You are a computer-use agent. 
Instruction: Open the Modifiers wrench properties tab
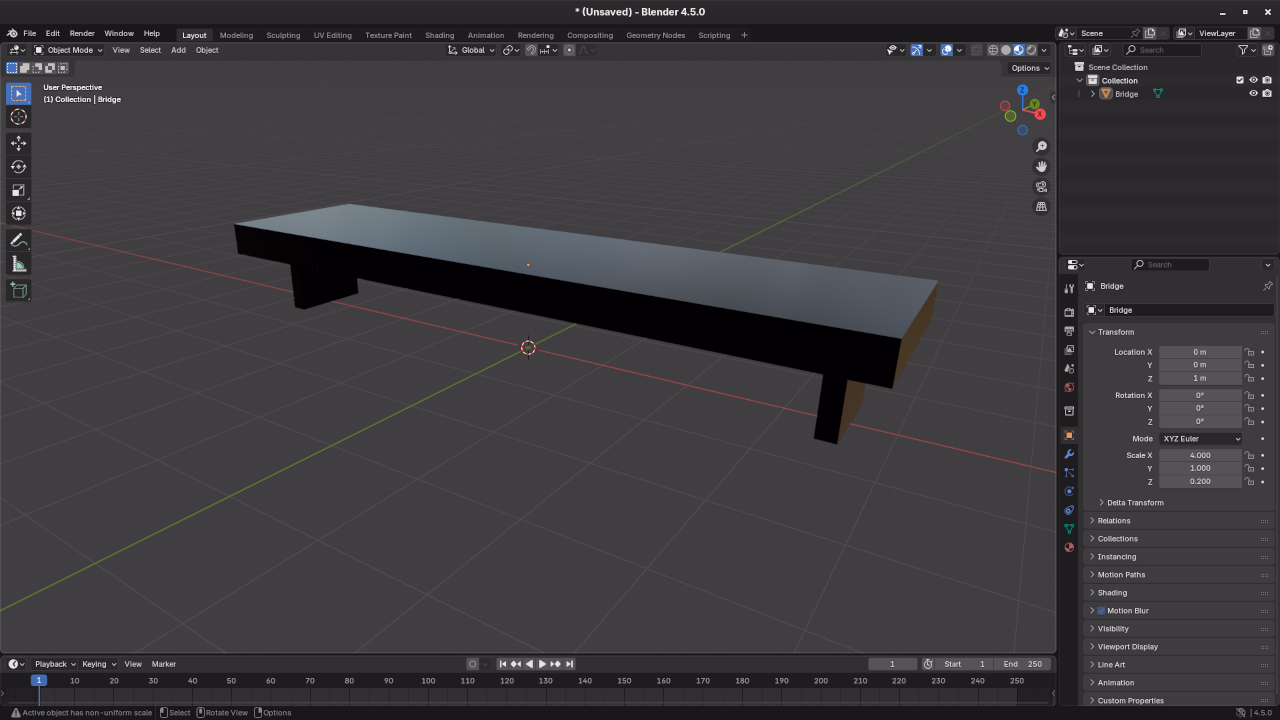[x=1069, y=454]
